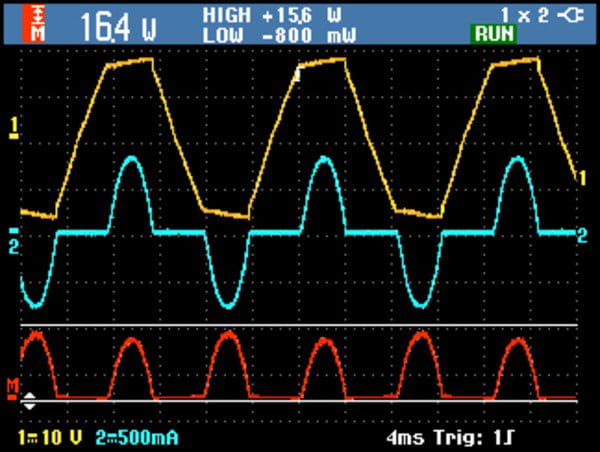Click the white trigger marker on yellow trace
600x452 pixels.
(298, 74)
